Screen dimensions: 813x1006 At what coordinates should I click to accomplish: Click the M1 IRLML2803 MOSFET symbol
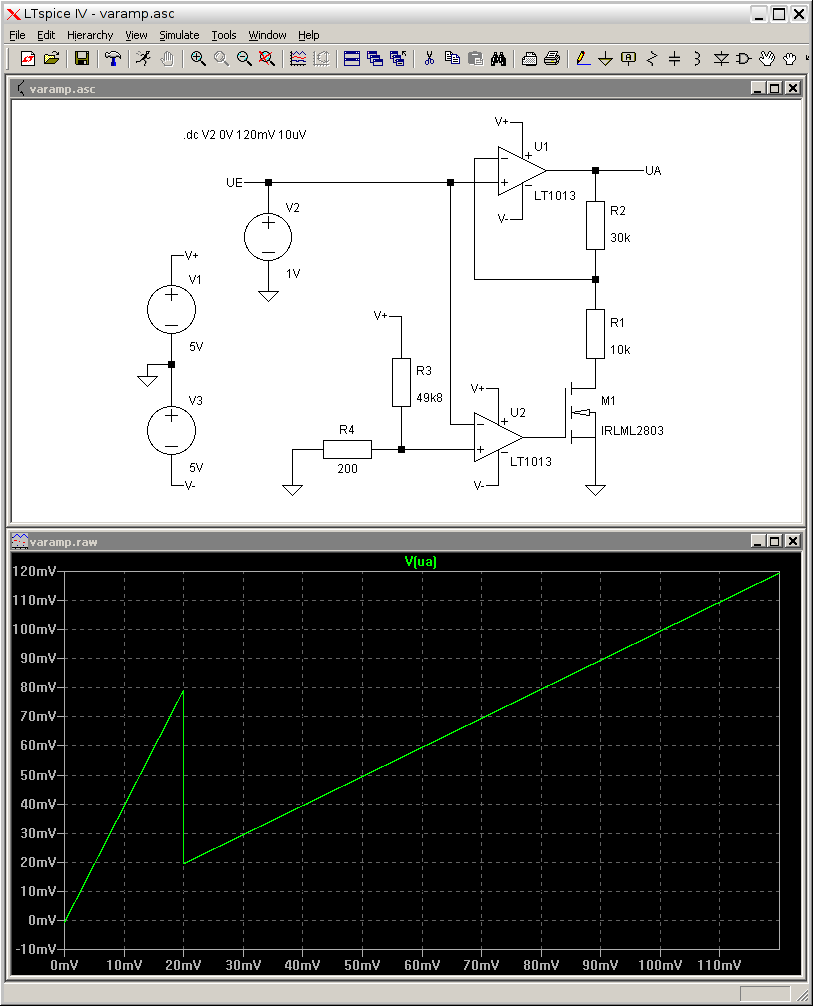(583, 413)
